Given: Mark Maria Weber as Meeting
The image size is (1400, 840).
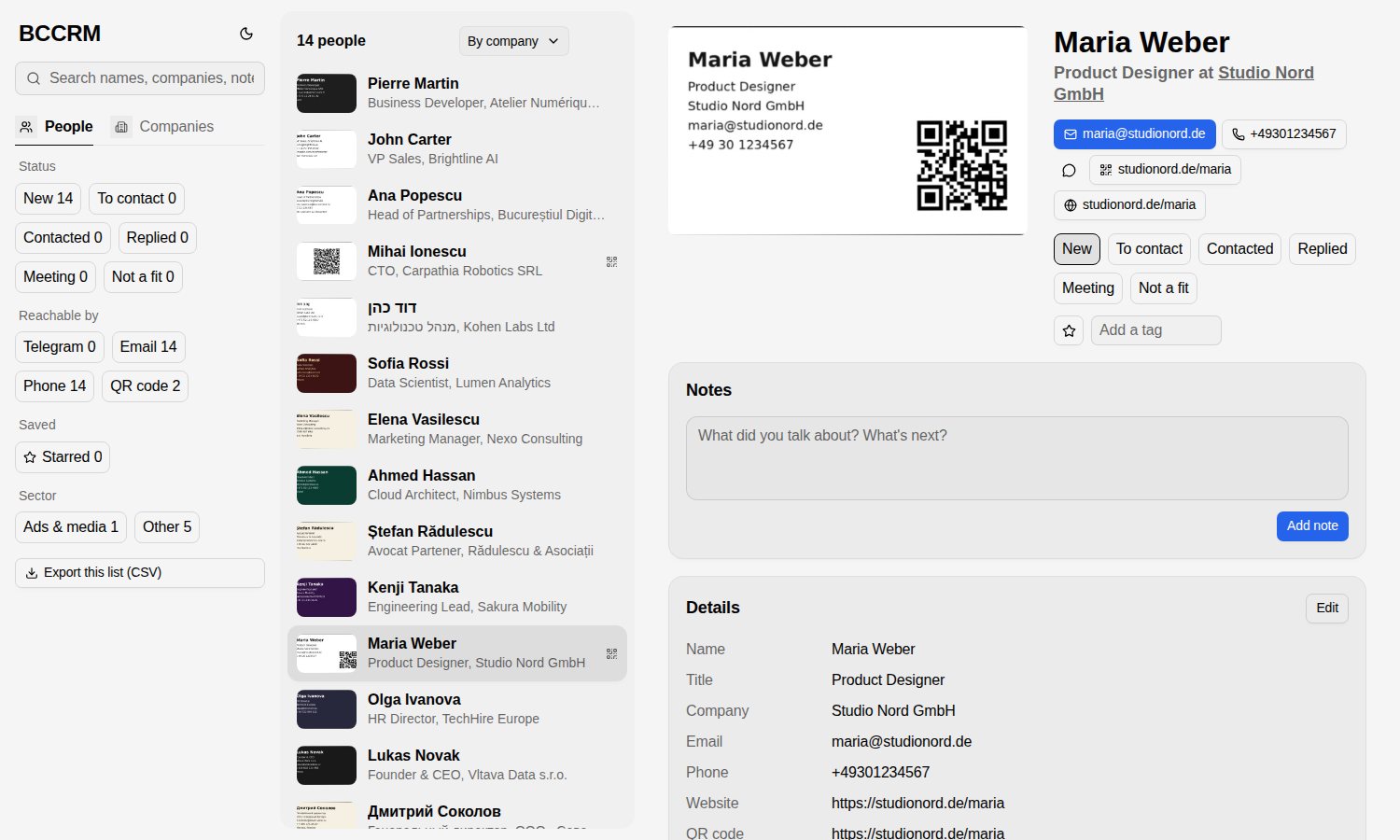Looking at the screenshot, I should (1088, 288).
